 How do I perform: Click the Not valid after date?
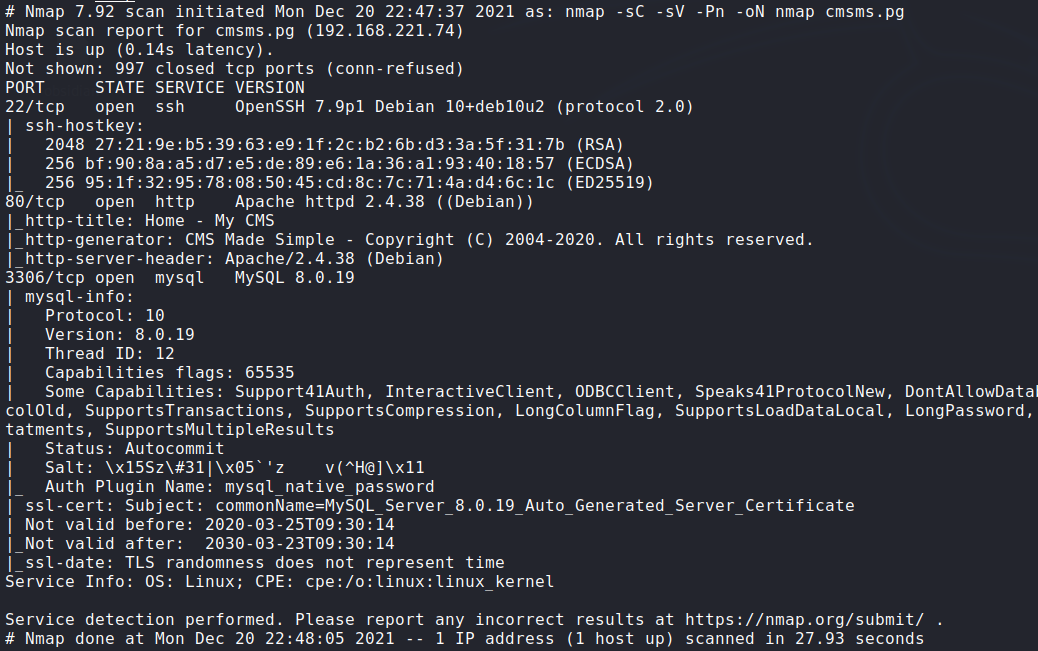pyautogui.click(x=299, y=544)
